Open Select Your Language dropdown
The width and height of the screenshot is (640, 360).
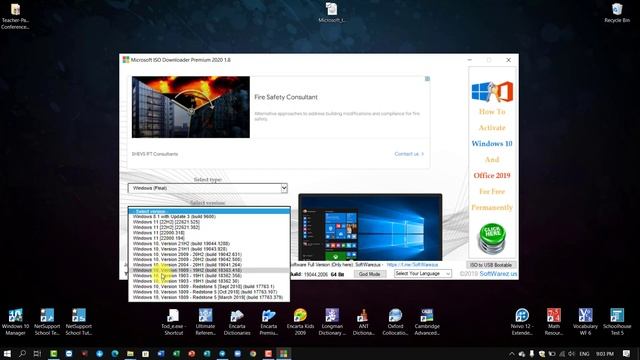coord(422,273)
